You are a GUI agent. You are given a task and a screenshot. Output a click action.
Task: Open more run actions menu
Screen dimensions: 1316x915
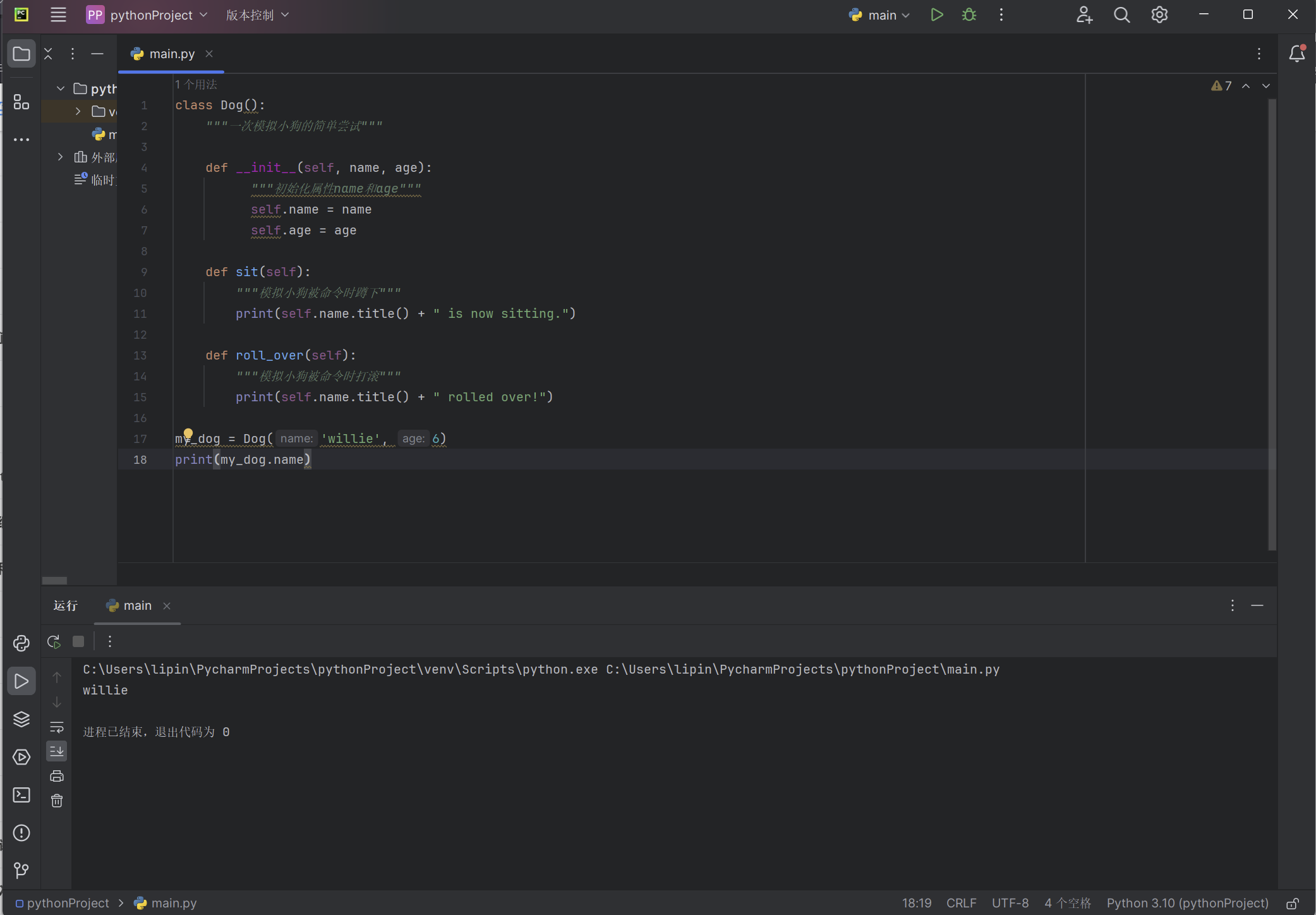coord(1001,15)
